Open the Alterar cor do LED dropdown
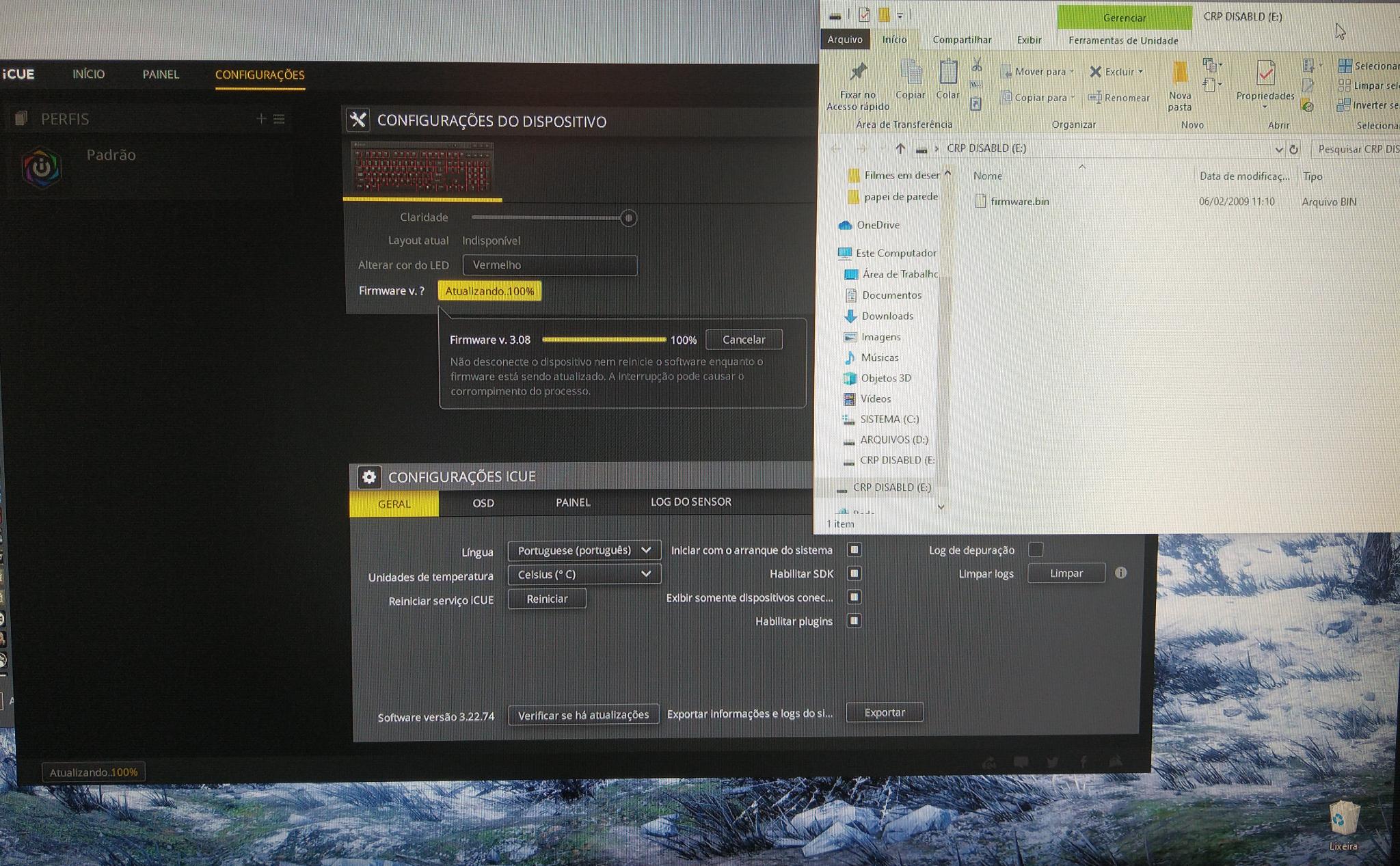The image size is (1400, 866). coord(550,265)
